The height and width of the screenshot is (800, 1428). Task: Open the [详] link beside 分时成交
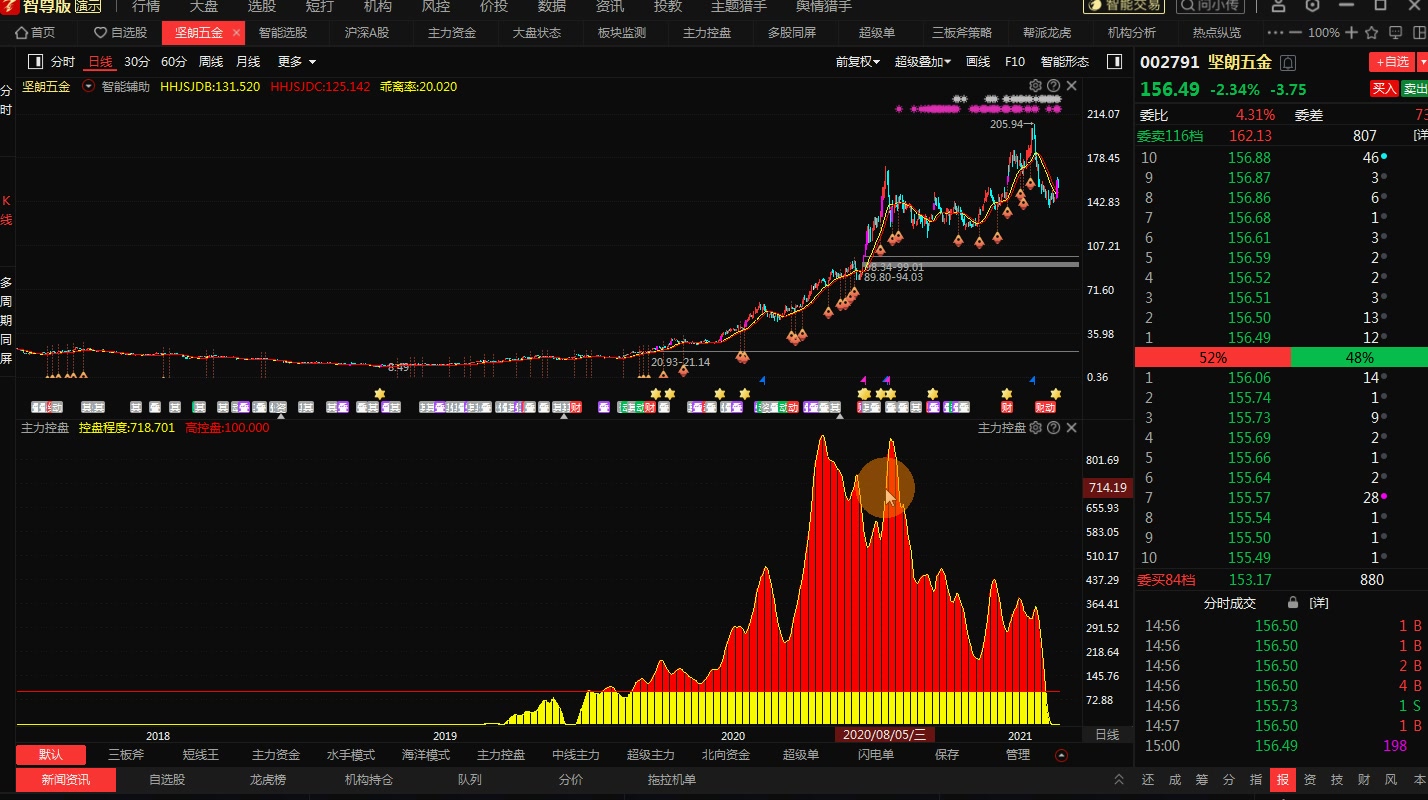tap(1320, 603)
